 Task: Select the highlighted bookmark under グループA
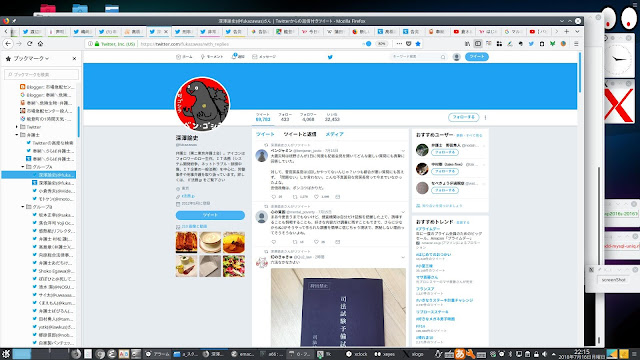point(39,175)
